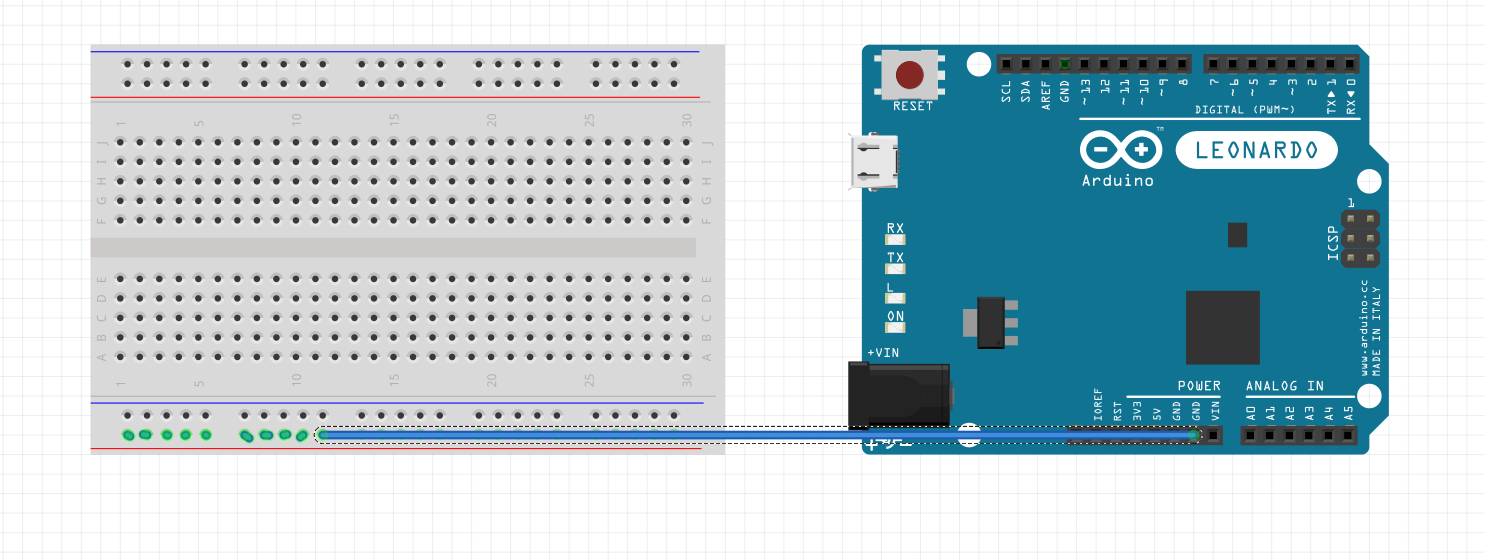Click the LEONARDO name badge
The image size is (1485, 560).
(1256, 151)
